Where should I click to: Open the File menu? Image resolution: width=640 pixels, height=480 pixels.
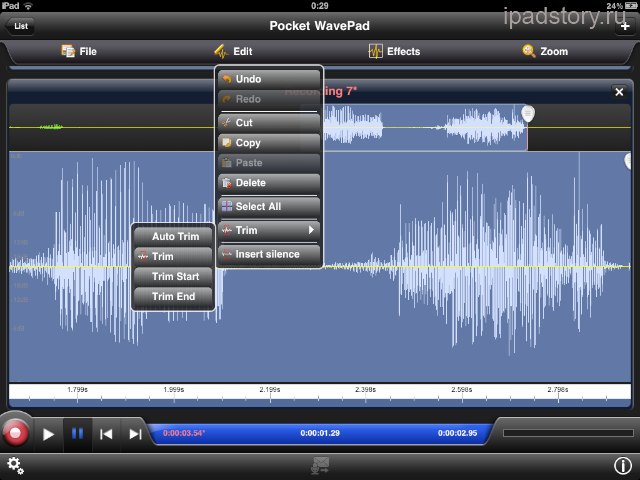(79, 51)
